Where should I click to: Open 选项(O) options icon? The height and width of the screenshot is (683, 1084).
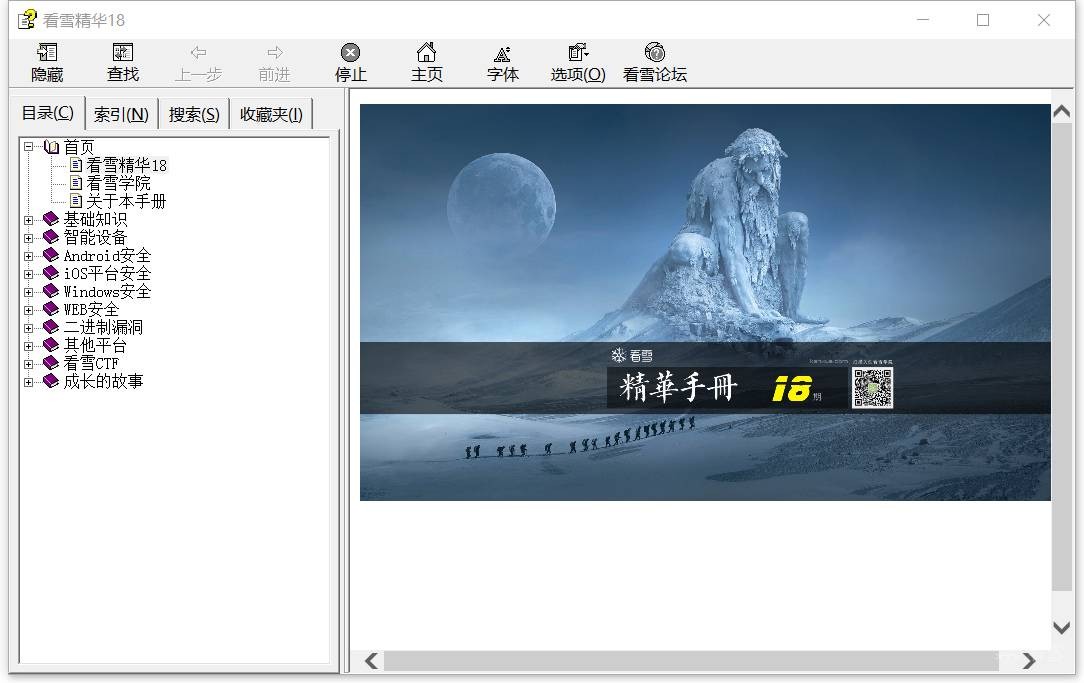pyautogui.click(x=578, y=53)
